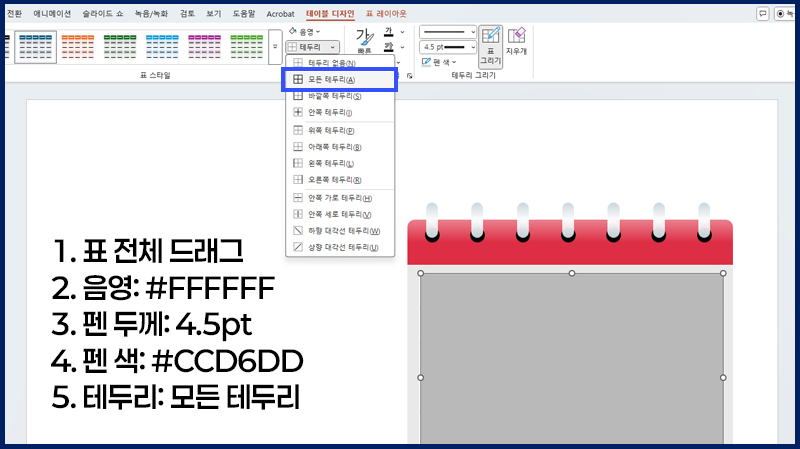The height and width of the screenshot is (449, 800).
Task: Switch to the 녹음/녹화 tab
Action: click(151, 14)
